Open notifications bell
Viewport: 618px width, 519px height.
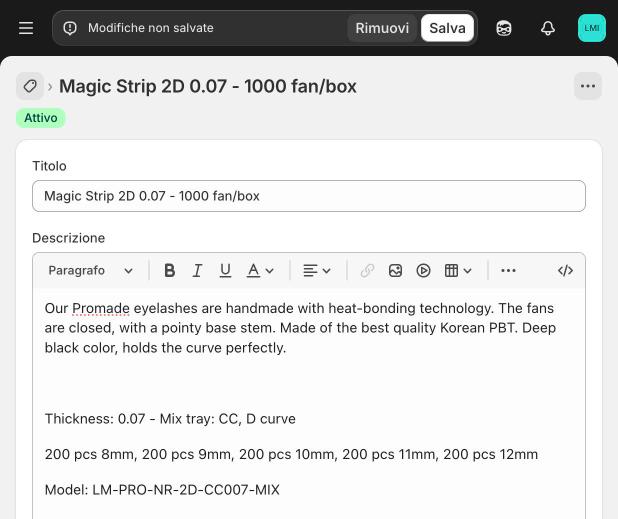click(x=547, y=28)
